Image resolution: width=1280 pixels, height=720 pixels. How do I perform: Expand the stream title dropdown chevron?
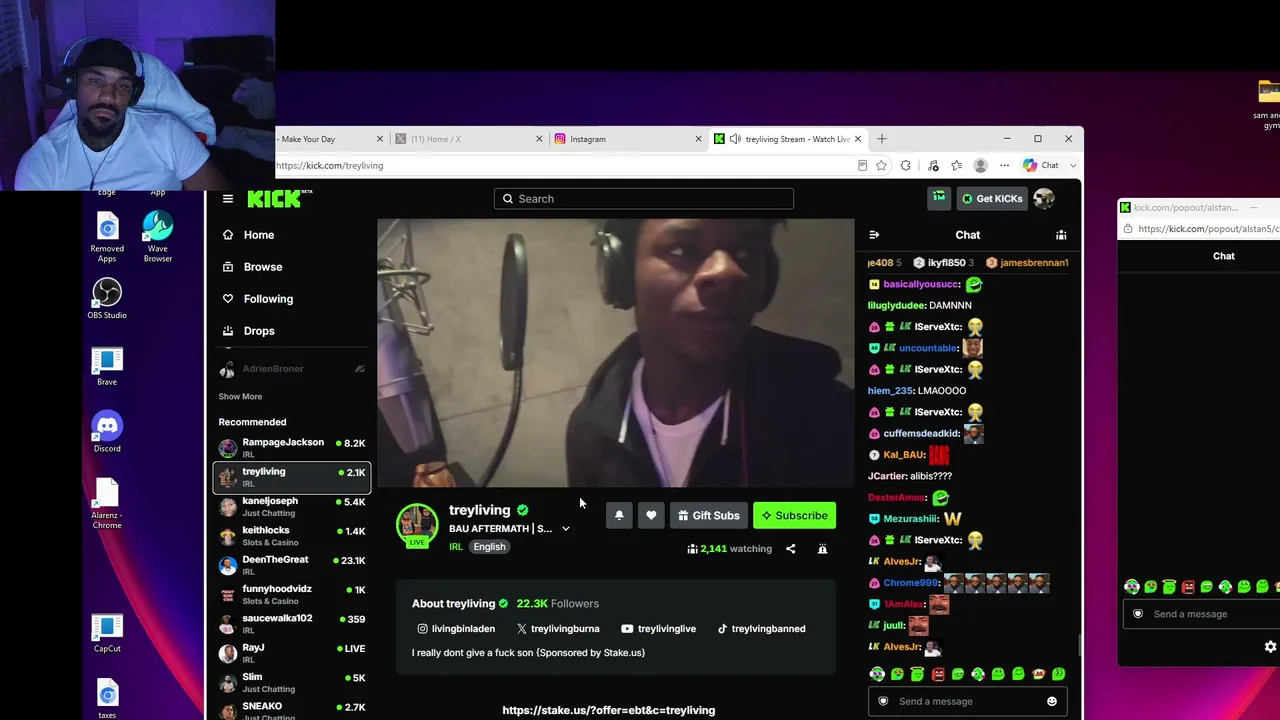tap(565, 529)
